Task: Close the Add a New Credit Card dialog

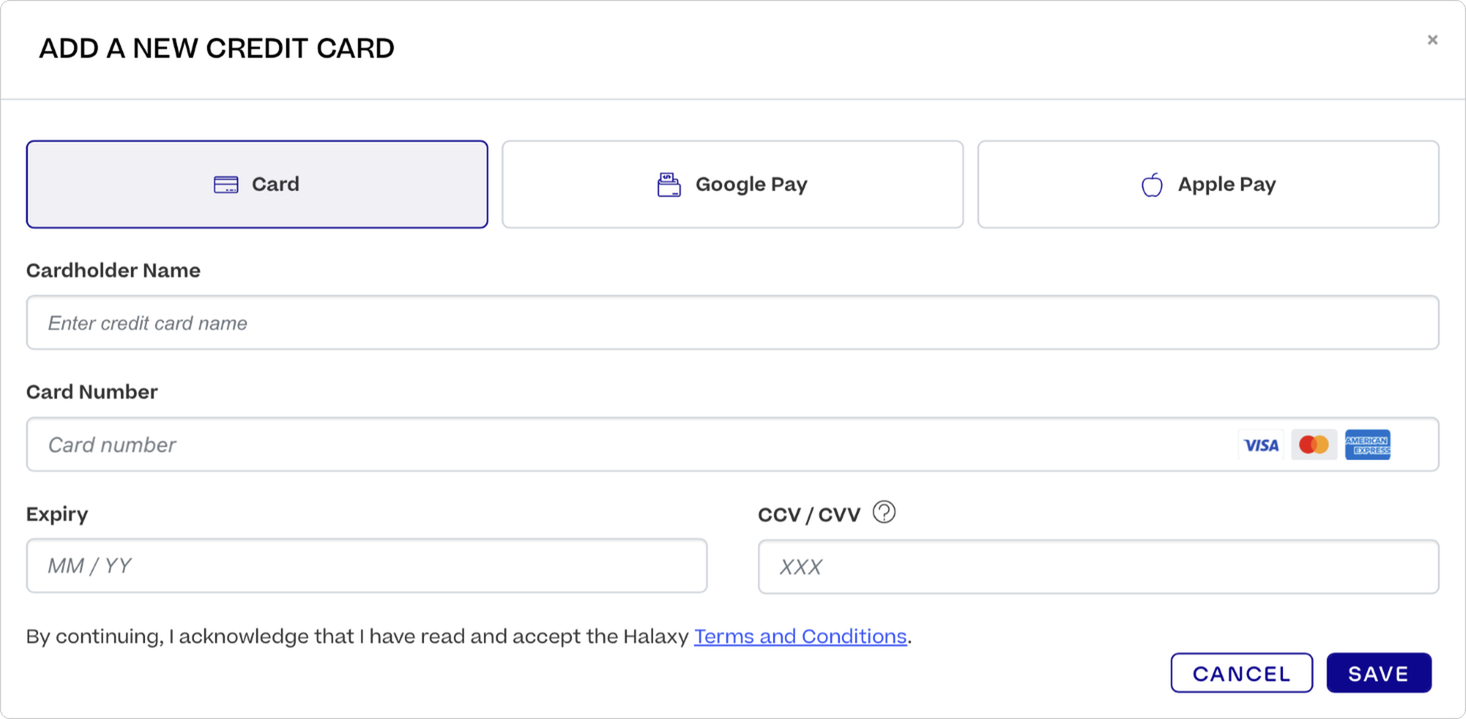Action: (1432, 40)
